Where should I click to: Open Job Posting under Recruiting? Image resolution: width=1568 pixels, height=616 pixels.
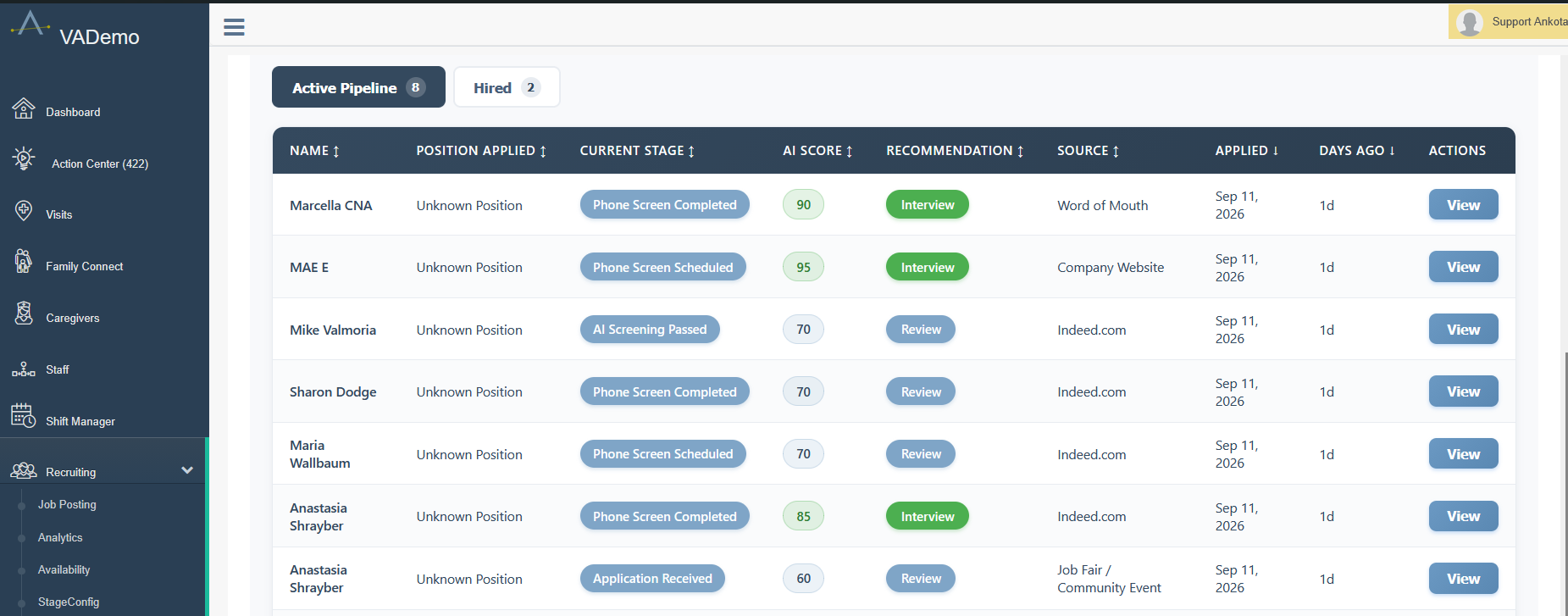pos(67,504)
